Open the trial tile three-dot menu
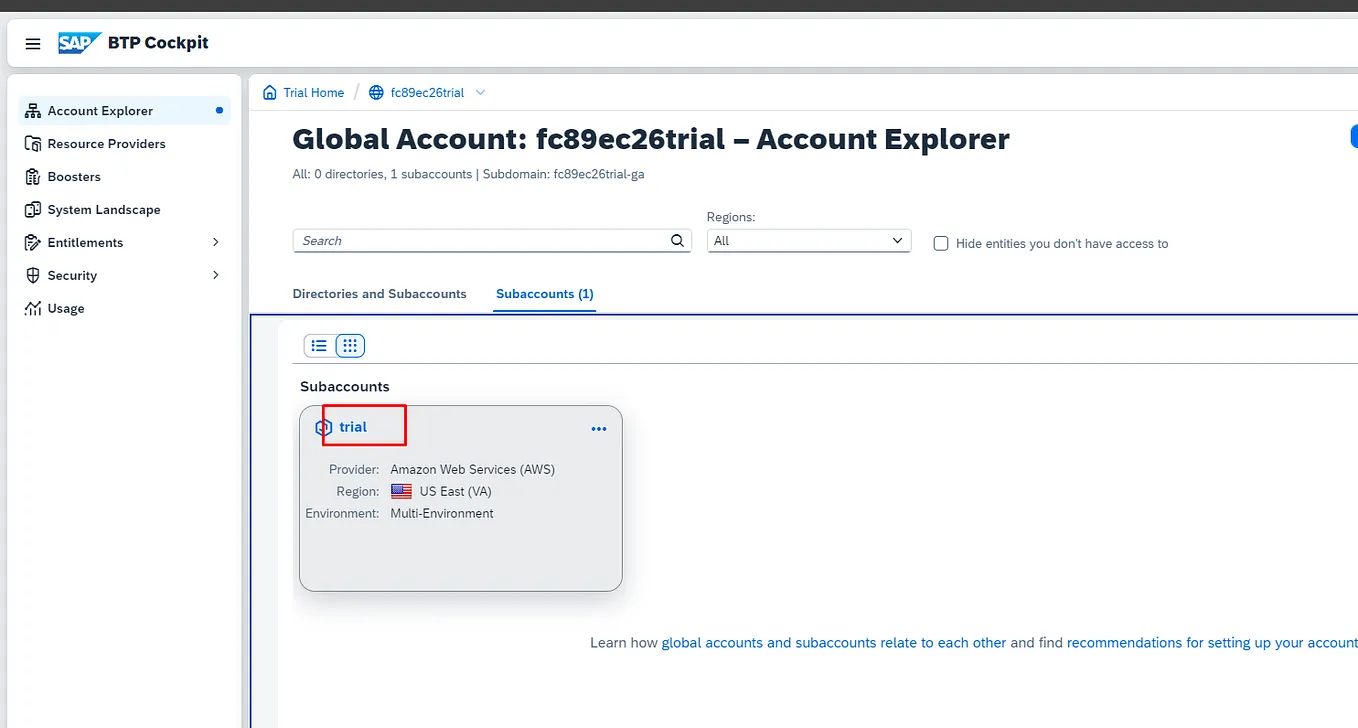The height and width of the screenshot is (728, 1358). [x=599, y=429]
